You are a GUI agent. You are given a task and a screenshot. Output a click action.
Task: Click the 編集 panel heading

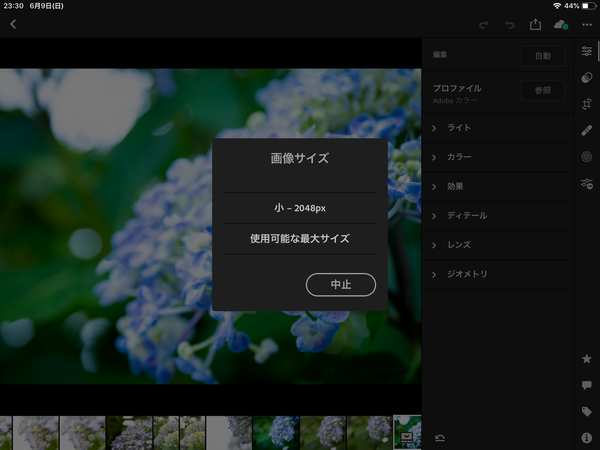point(440,55)
